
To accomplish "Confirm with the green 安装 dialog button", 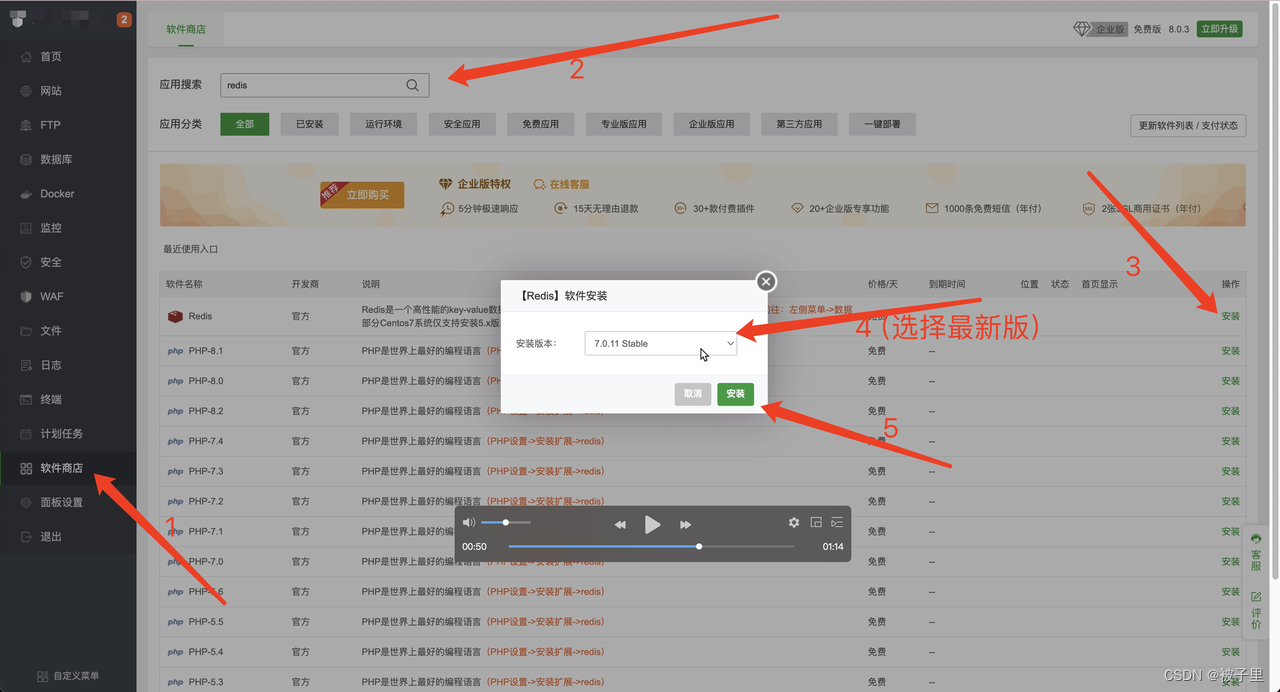I will [735, 394].
